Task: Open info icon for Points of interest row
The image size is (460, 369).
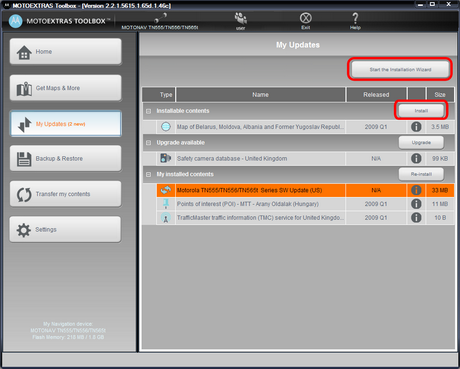Action: (x=416, y=204)
